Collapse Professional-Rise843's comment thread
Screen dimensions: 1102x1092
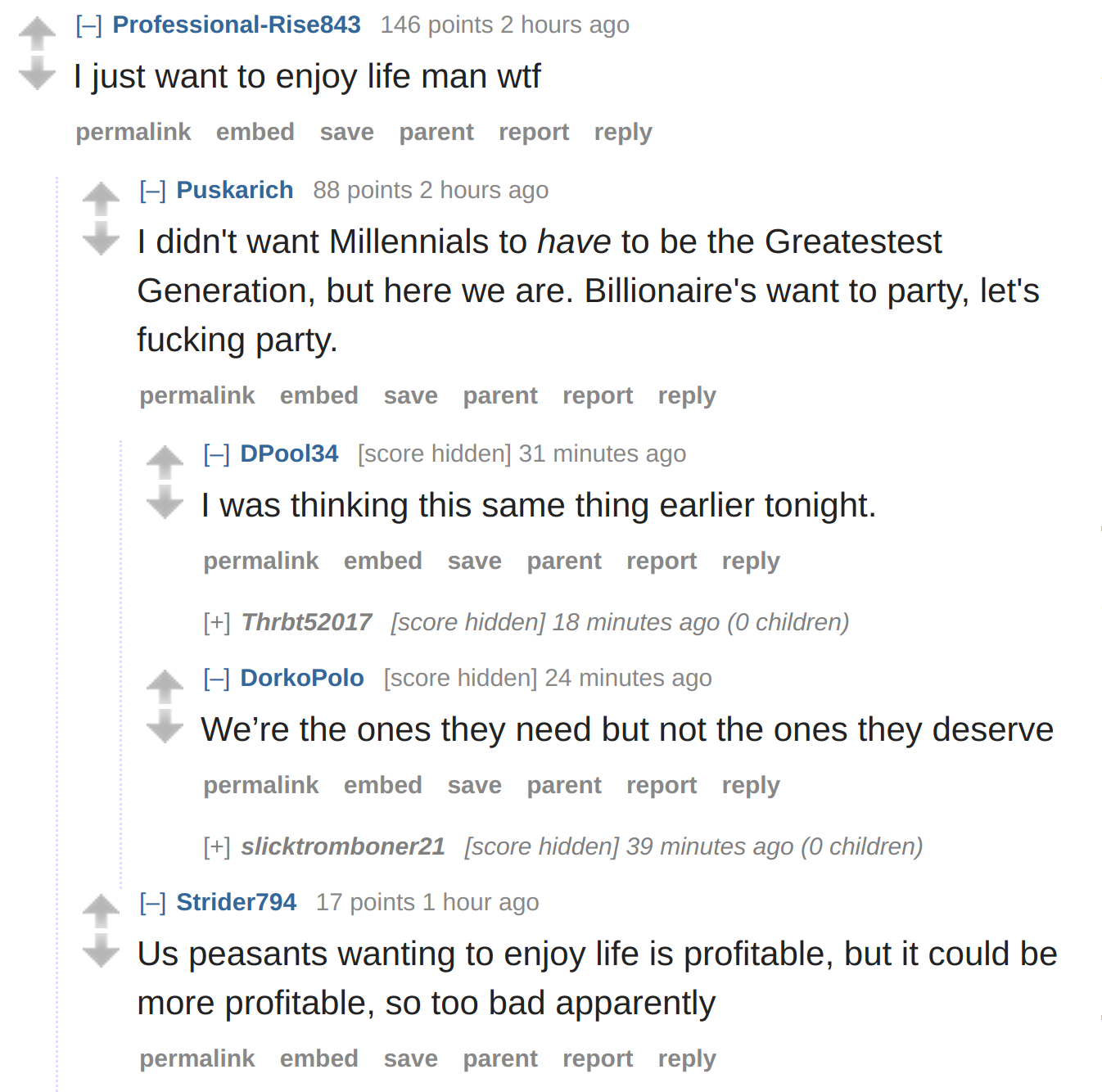pyautogui.click(x=88, y=25)
